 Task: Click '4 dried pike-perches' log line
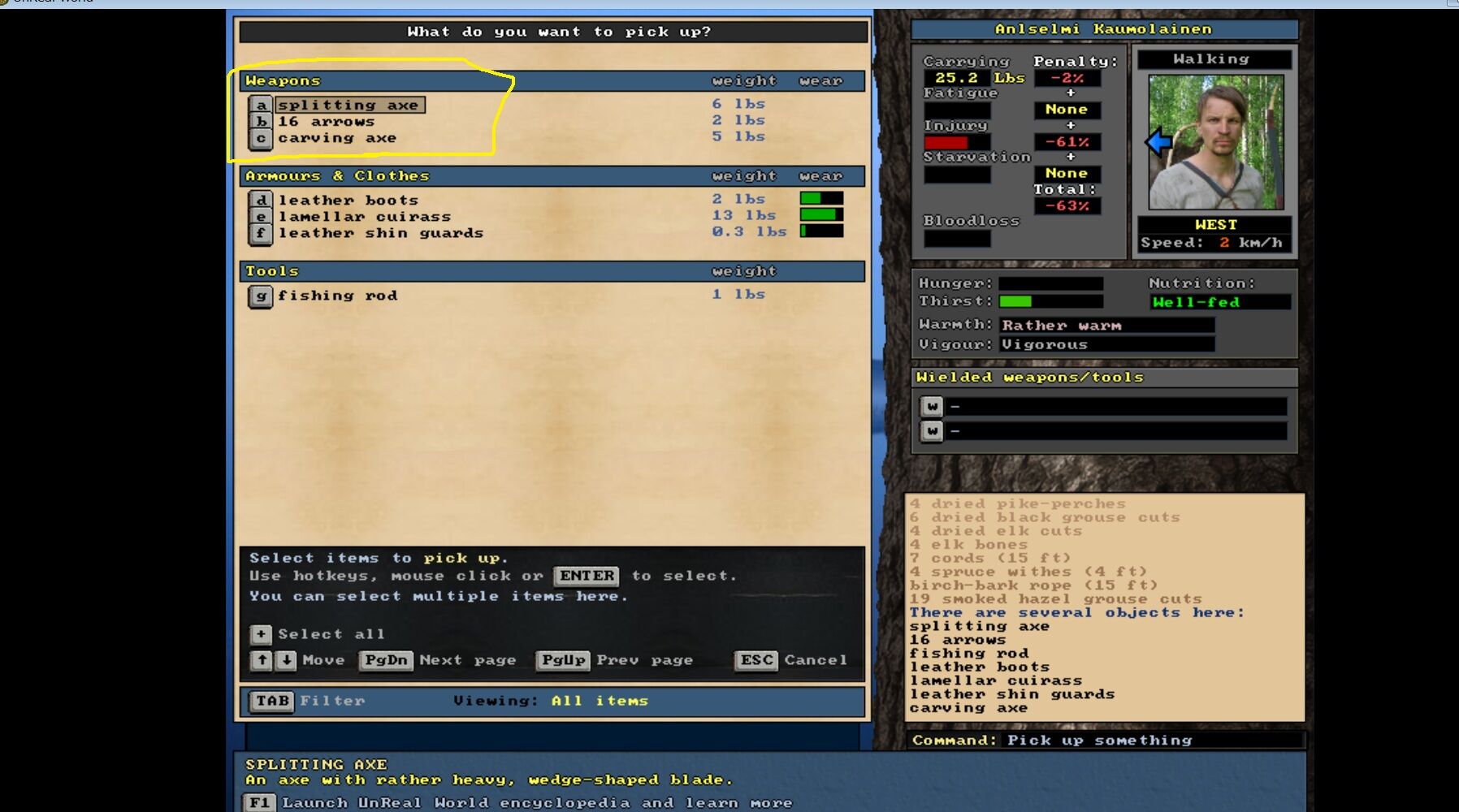point(1017,503)
